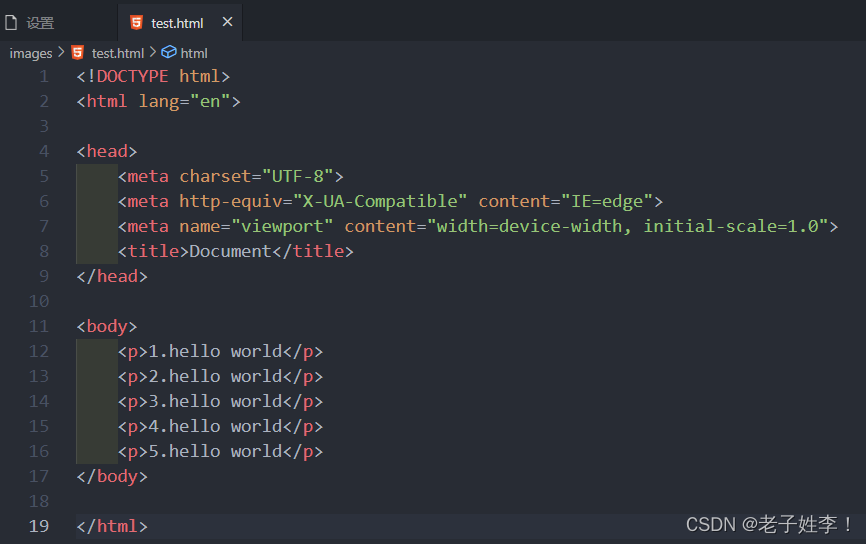Click the HTML5 icon in breadcrumb
This screenshot has height=544, width=866.
78,52
